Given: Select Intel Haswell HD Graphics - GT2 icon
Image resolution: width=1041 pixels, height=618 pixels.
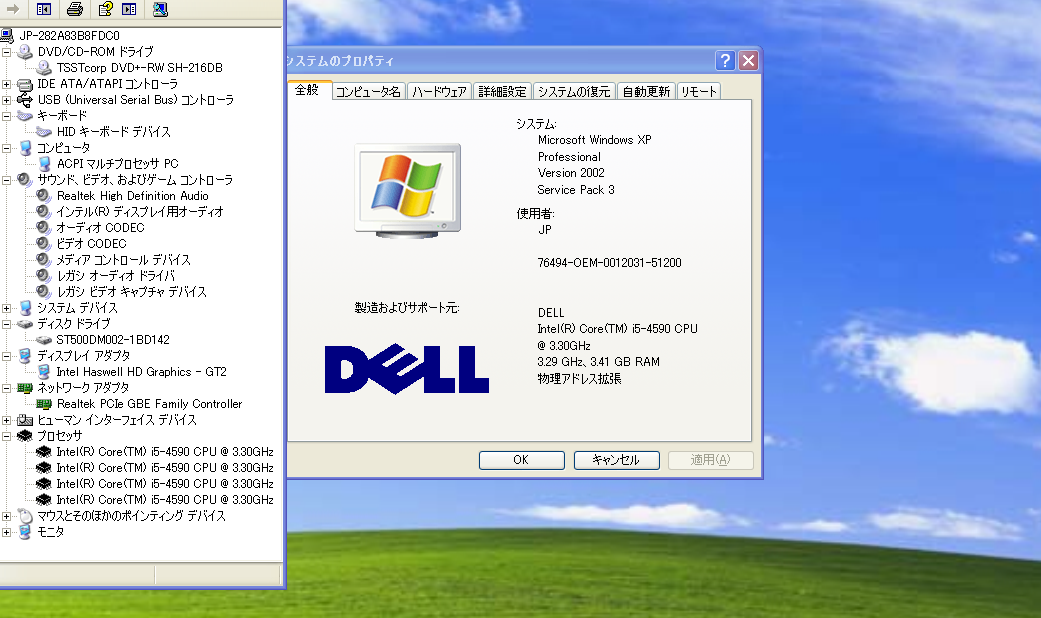Looking at the screenshot, I should (44, 372).
